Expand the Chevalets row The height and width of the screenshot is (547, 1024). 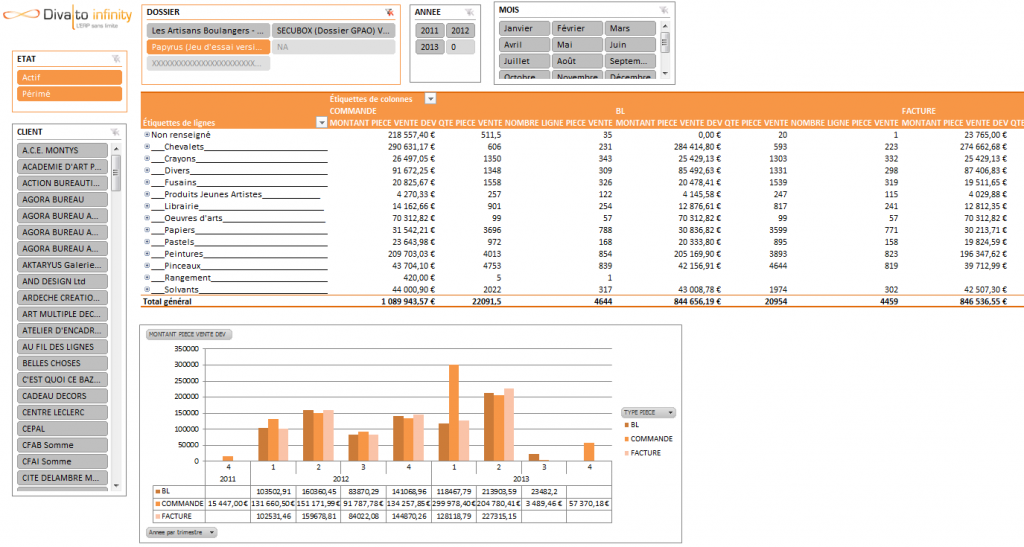point(147,147)
